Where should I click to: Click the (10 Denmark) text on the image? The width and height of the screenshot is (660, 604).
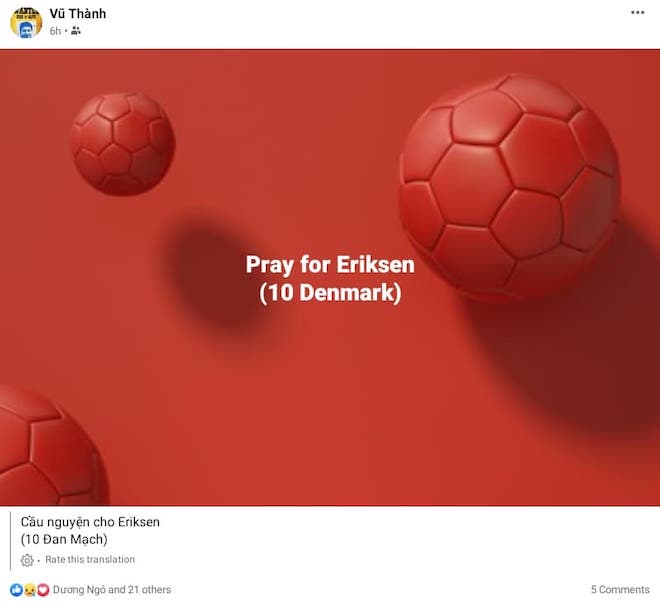point(330,293)
